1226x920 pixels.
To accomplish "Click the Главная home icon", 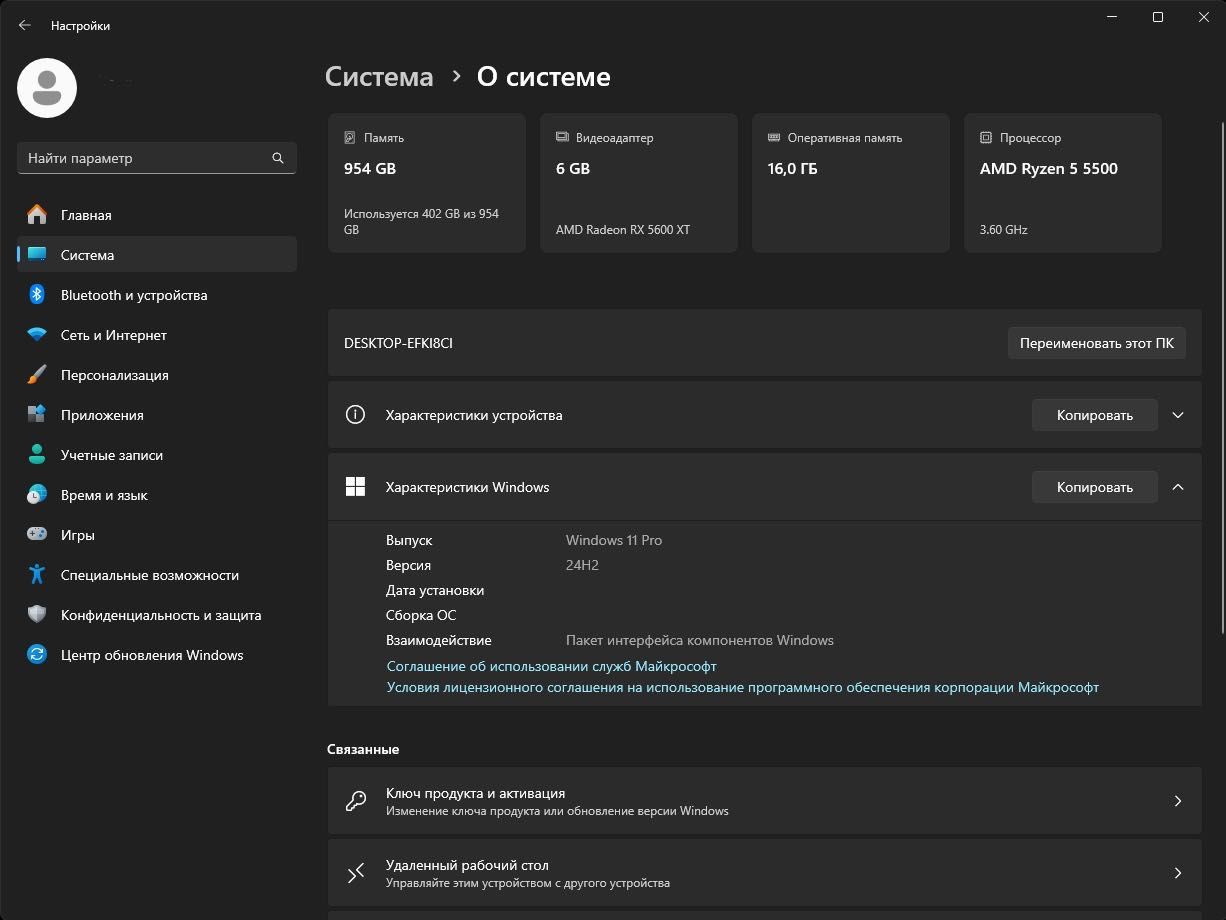I will tap(37, 215).
